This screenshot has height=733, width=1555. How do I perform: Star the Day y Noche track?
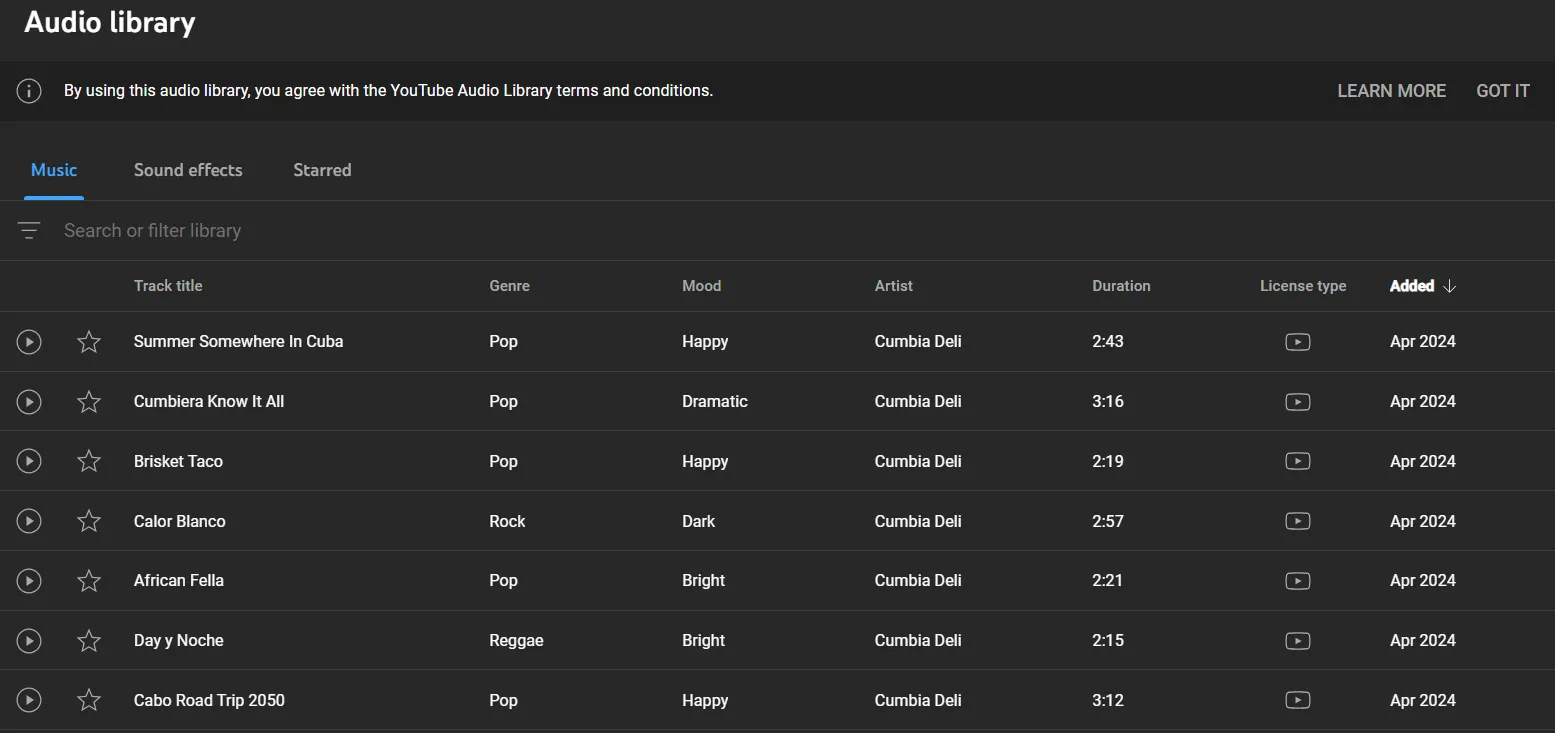(89, 641)
